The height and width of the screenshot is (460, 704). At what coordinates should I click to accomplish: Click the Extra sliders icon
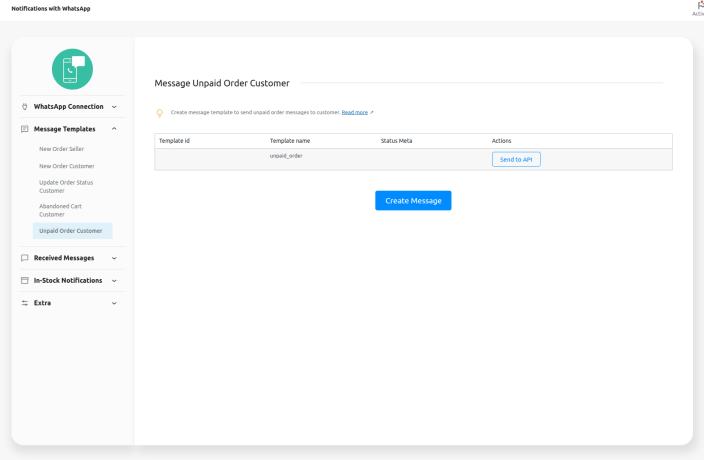point(25,303)
